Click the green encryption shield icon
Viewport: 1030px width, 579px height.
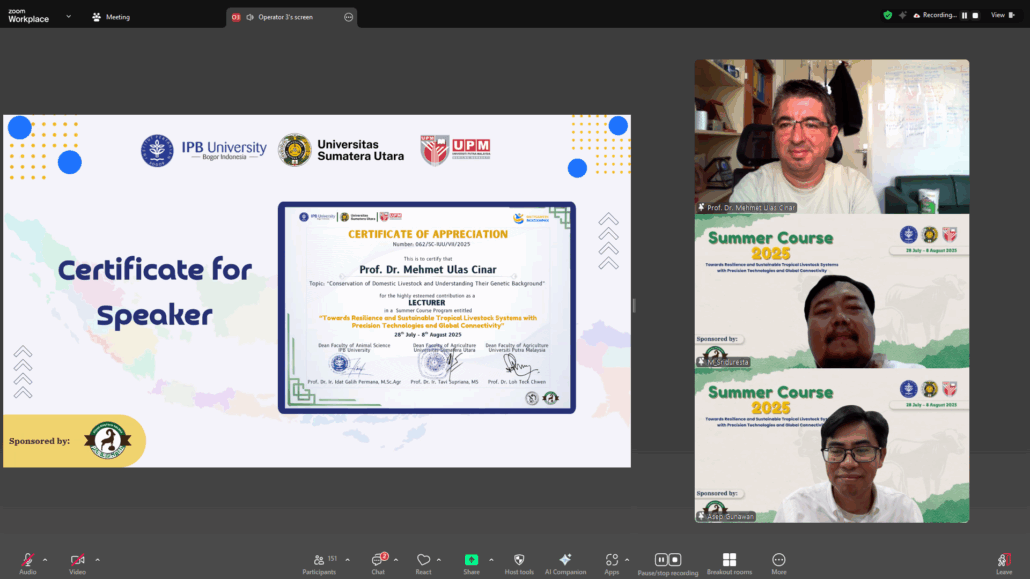pyautogui.click(x=887, y=15)
